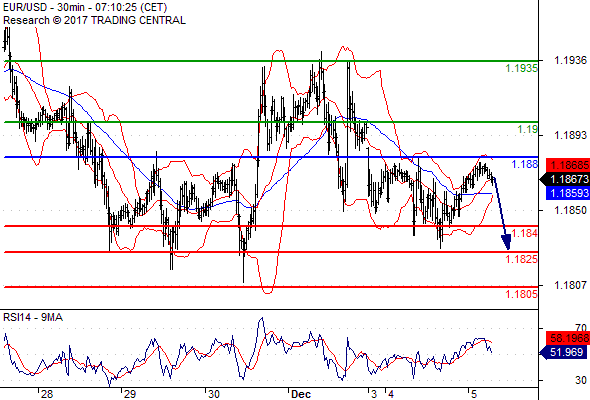Click the Dec date marker on time axis

coord(301,394)
